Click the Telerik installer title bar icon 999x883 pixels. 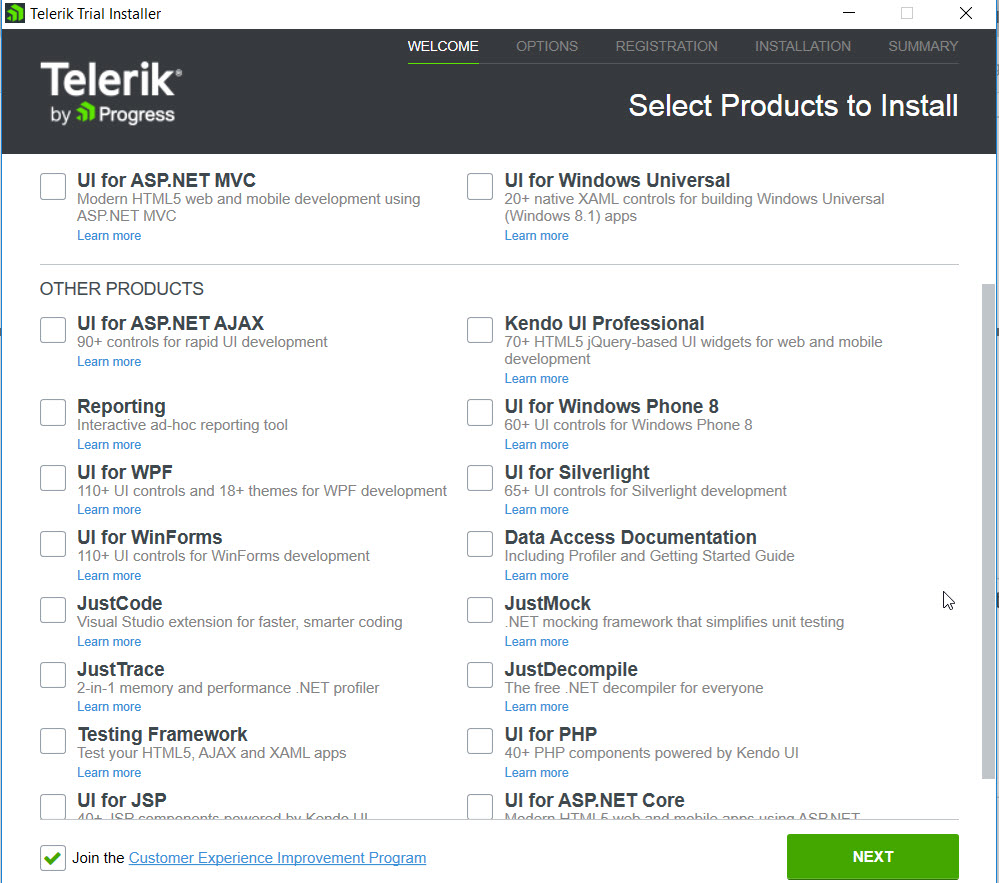[15, 14]
